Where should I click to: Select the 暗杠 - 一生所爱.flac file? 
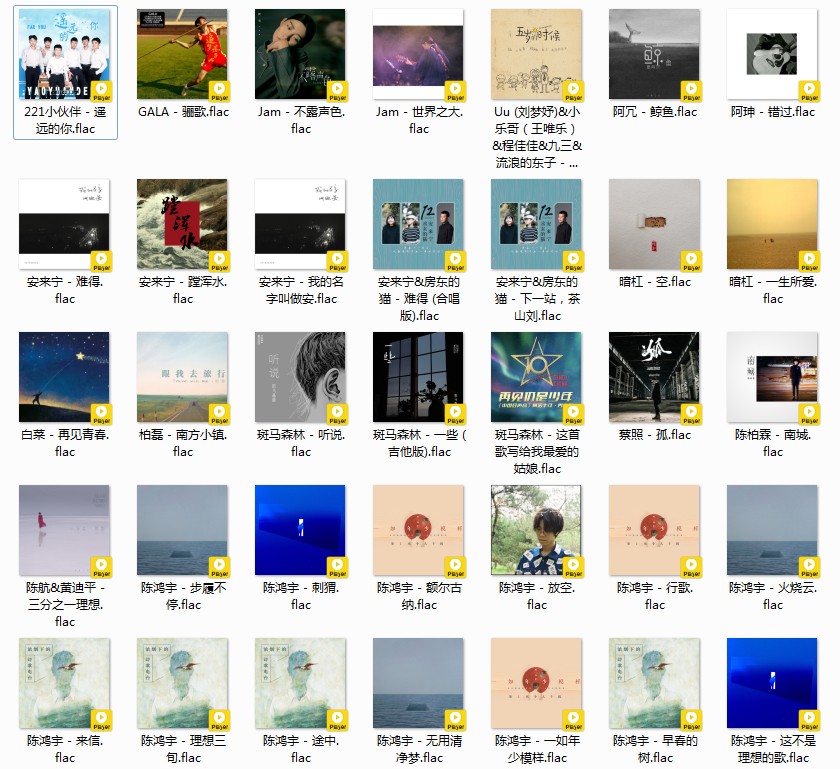point(772,224)
